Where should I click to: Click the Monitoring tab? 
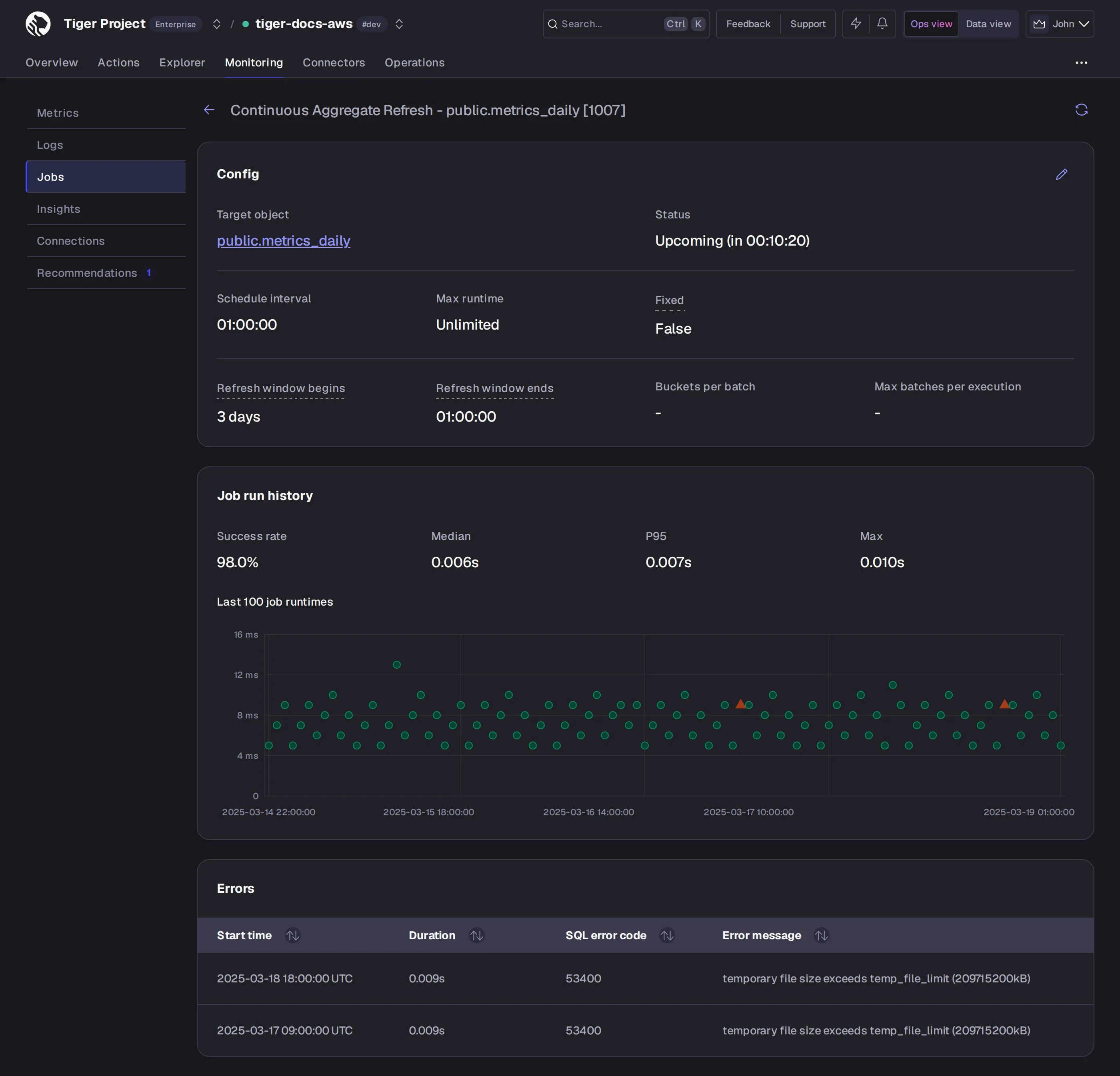(x=254, y=62)
